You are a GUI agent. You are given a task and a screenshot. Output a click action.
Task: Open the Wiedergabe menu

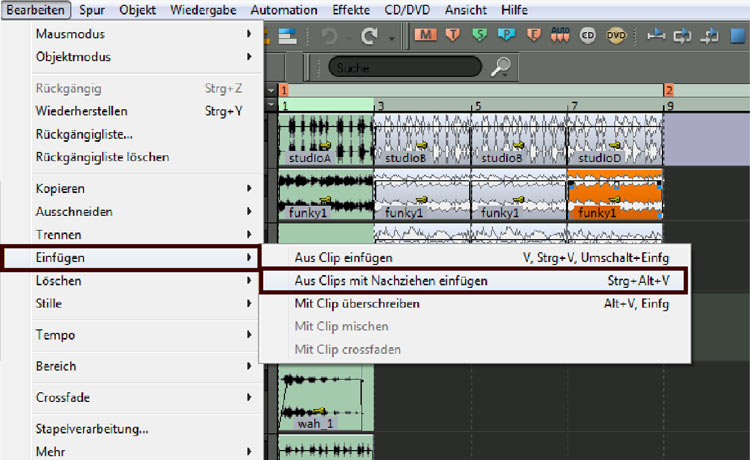(x=203, y=10)
